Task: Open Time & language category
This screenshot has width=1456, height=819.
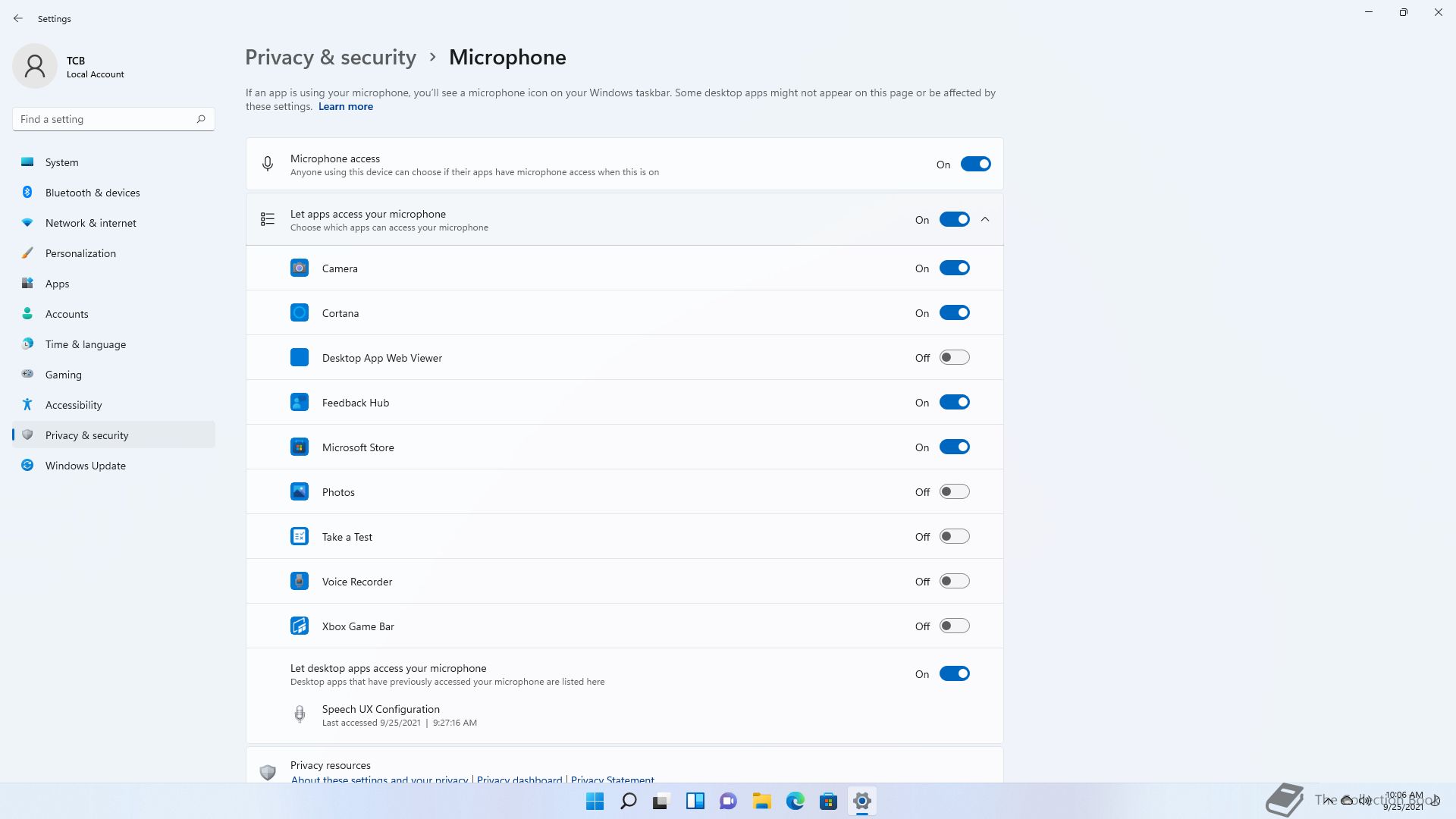Action: click(x=114, y=344)
